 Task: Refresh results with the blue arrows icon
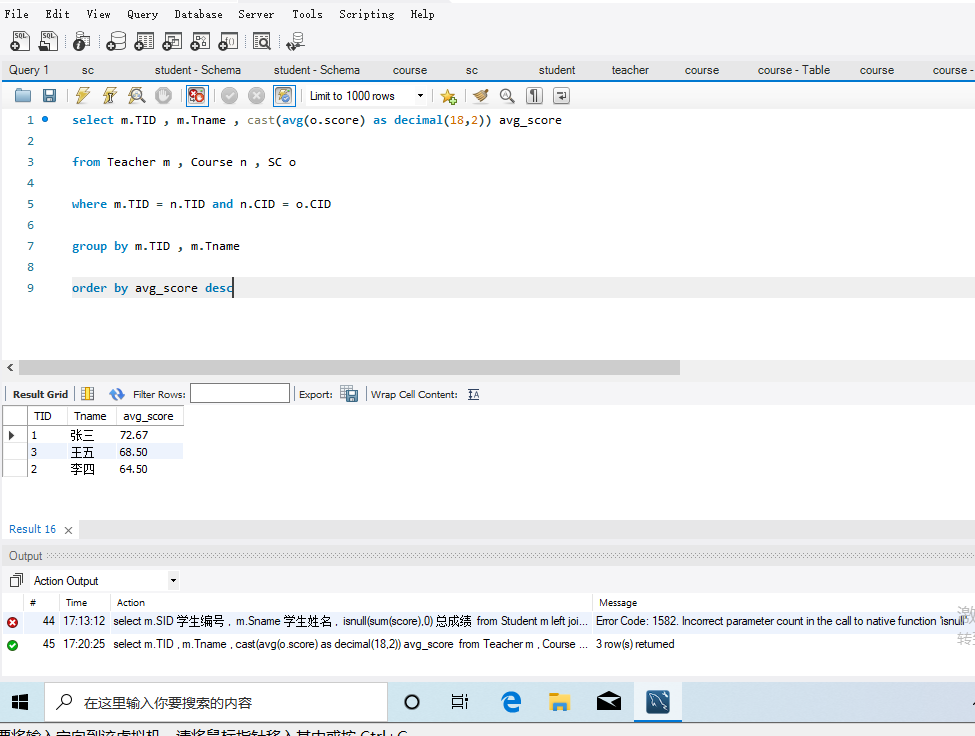coord(116,393)
